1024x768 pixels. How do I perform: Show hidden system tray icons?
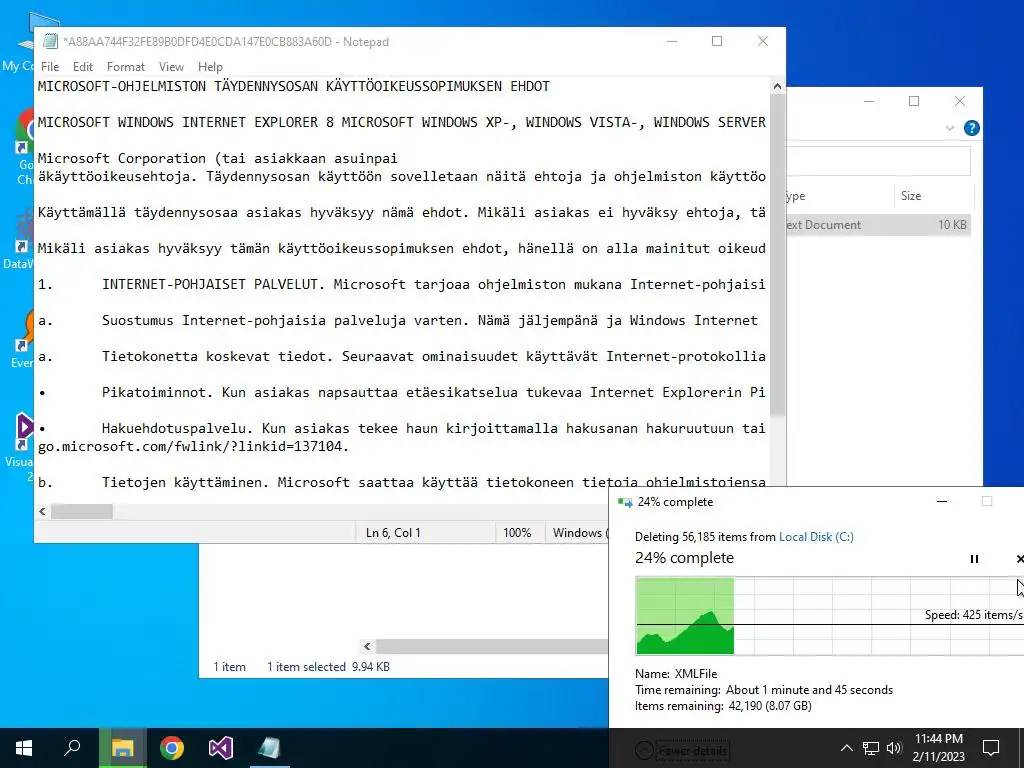click(846, 748)
